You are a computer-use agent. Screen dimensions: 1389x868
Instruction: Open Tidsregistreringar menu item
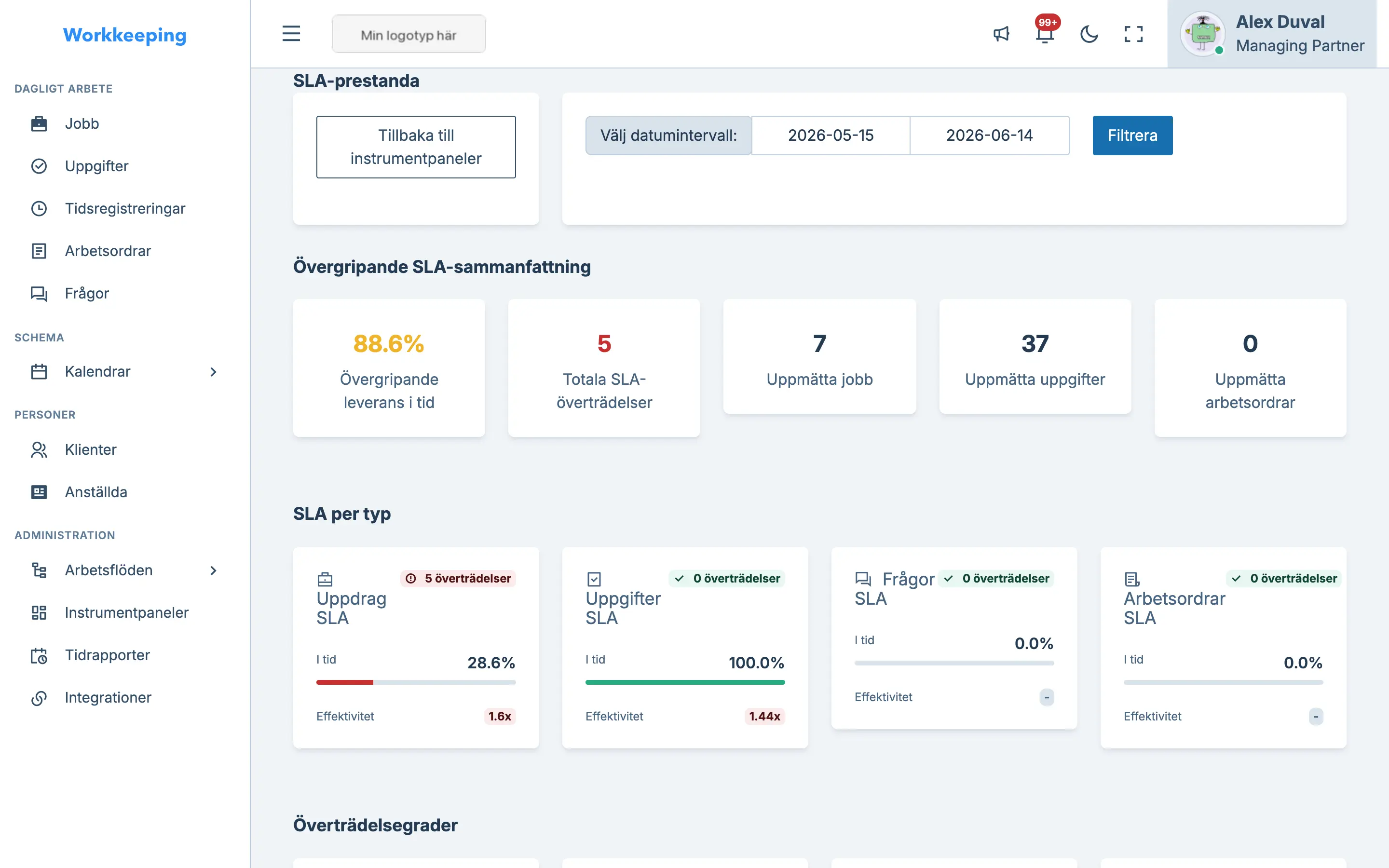point(124,208)
